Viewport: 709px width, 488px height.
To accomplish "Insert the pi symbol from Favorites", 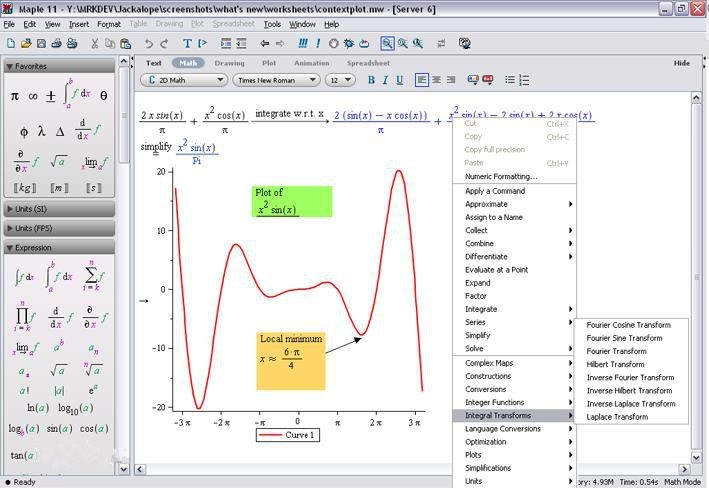I will (15, 96).
